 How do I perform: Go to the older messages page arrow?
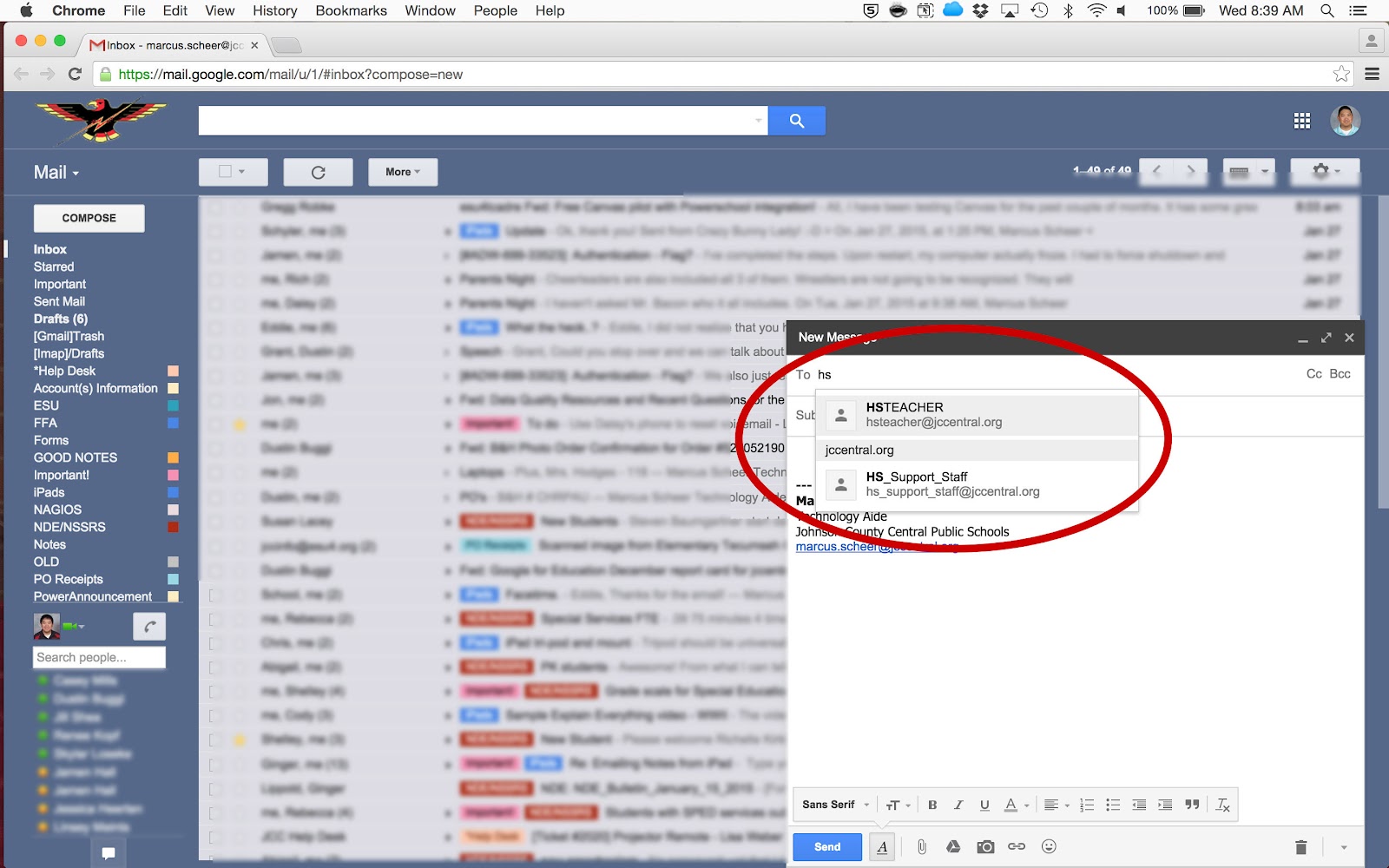pyautogui.click(x=1190, y=171)
